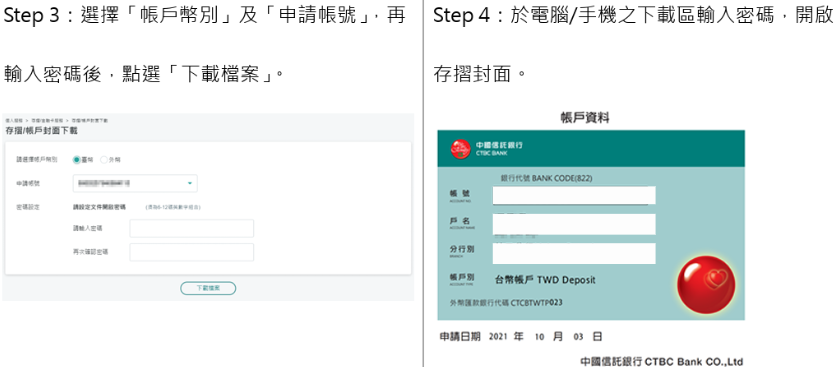
Task: Click the 再次確認密碼 confirm password field
Action: (x=192, y=252)
